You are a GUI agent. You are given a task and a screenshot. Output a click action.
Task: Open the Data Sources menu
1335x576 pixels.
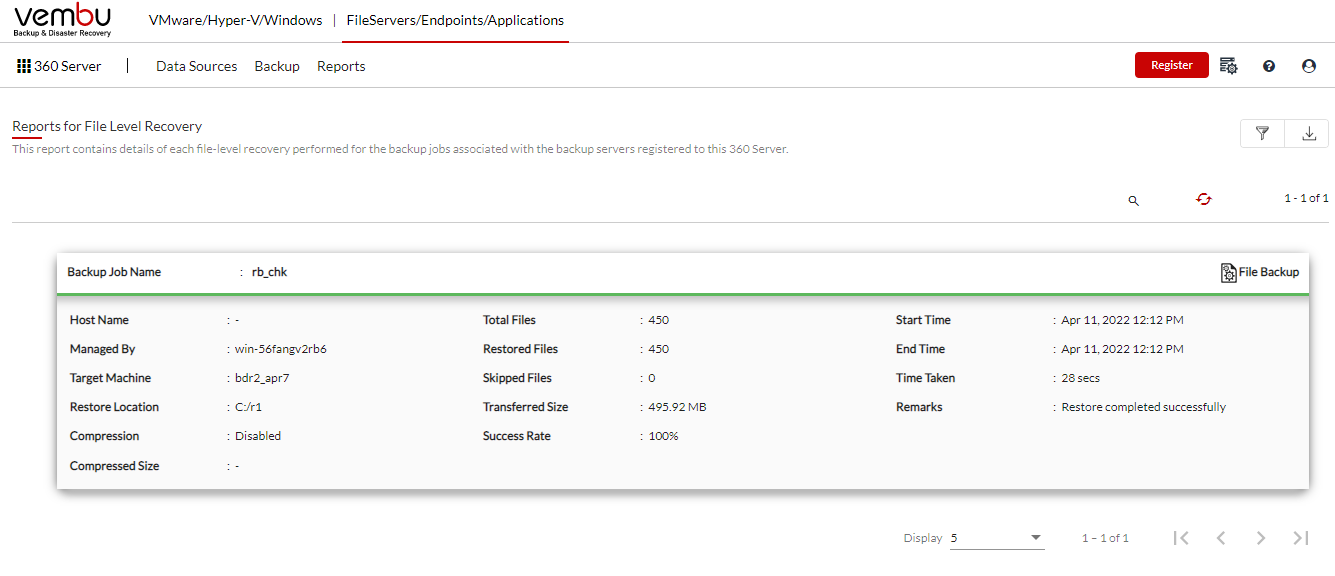click(197, 66)
